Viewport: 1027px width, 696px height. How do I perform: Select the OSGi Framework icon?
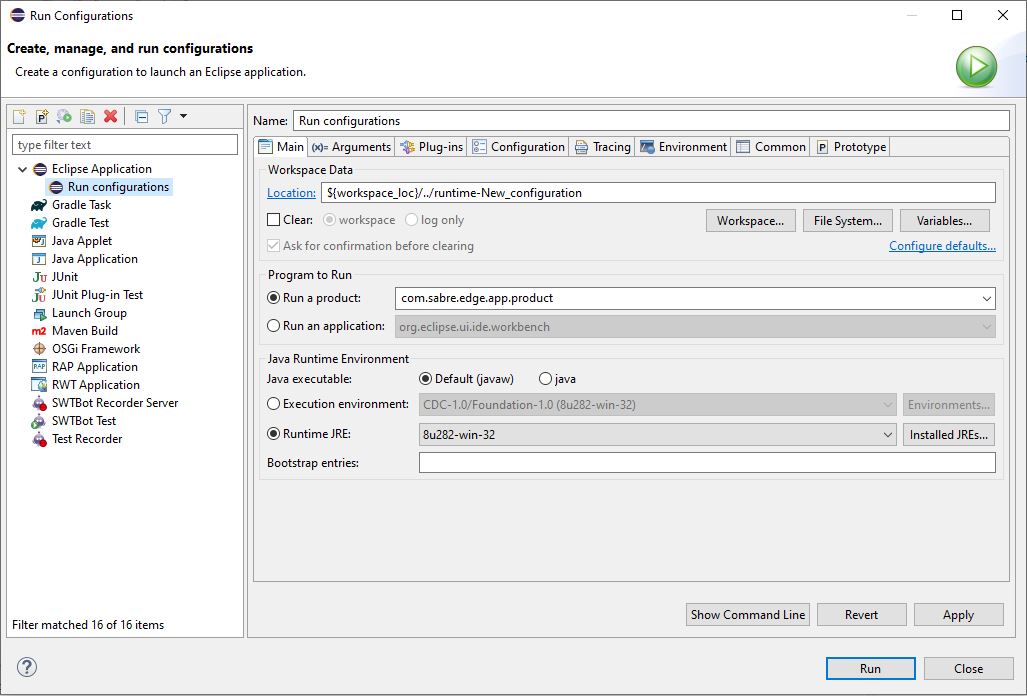coord(39,349)
